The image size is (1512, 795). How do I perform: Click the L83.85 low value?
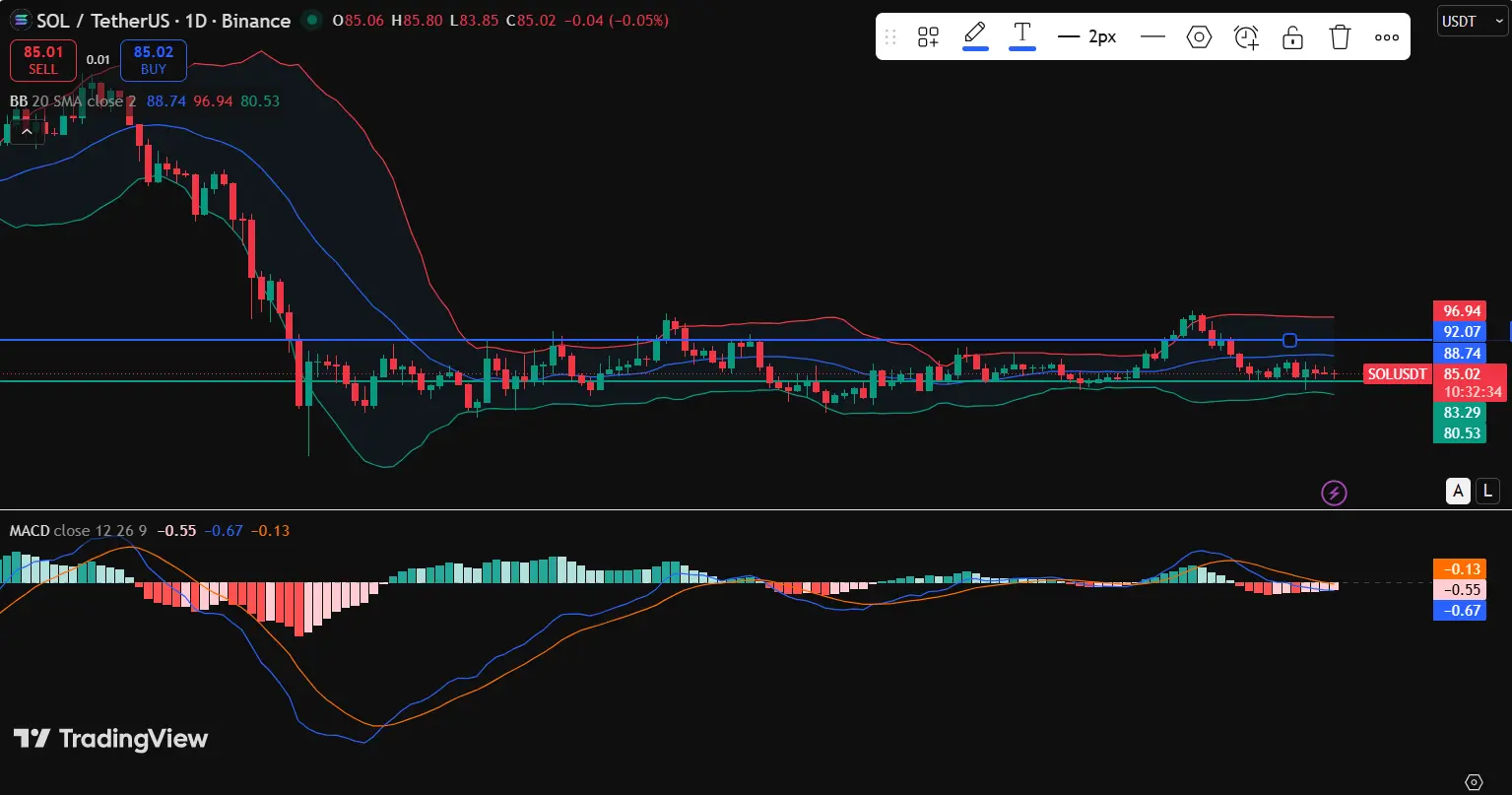point(475,21)
